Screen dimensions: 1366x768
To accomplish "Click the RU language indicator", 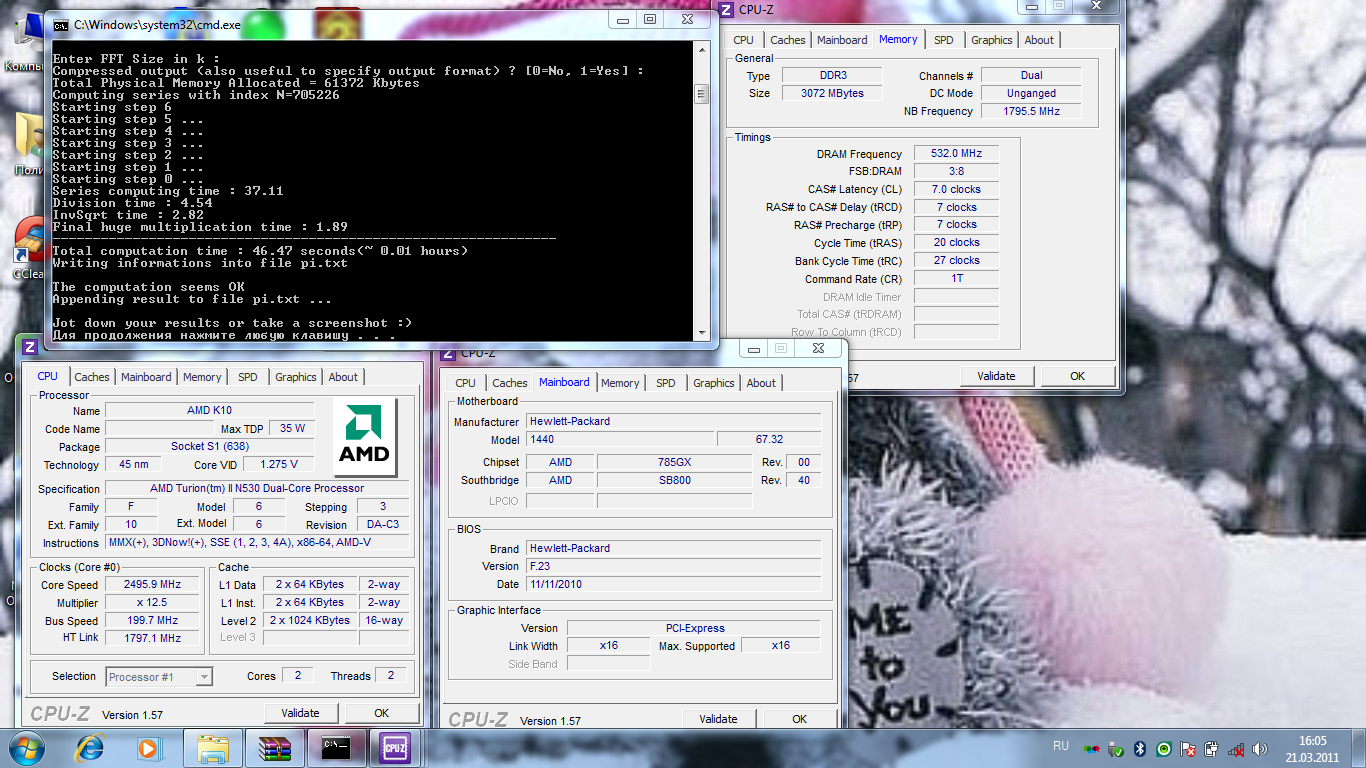I will [x=1061, y=746].
